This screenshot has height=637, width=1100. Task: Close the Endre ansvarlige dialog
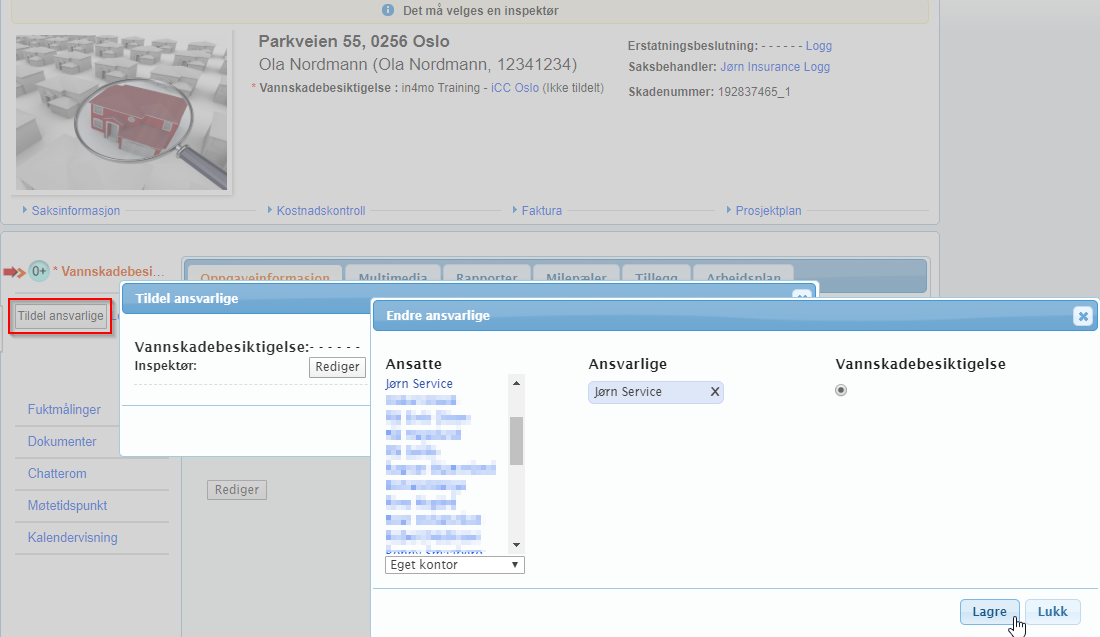click(x=1082, y=316)
